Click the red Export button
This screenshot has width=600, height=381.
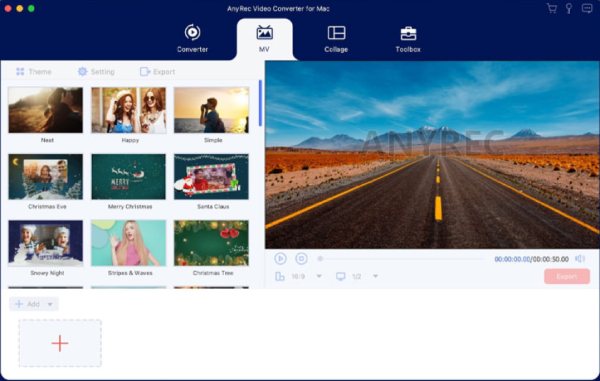point(567,276)
